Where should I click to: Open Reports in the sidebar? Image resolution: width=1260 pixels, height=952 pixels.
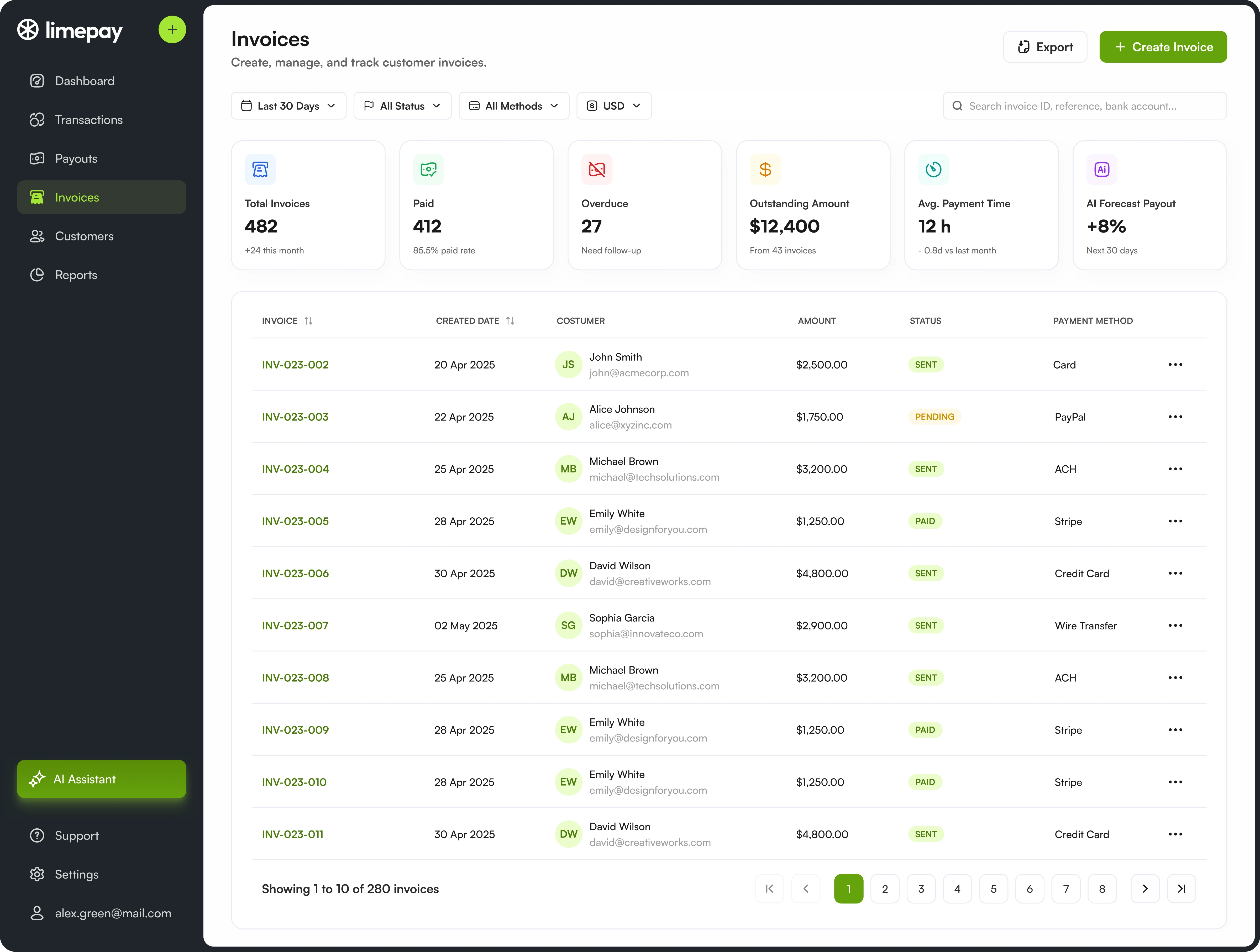click(101, 275)
